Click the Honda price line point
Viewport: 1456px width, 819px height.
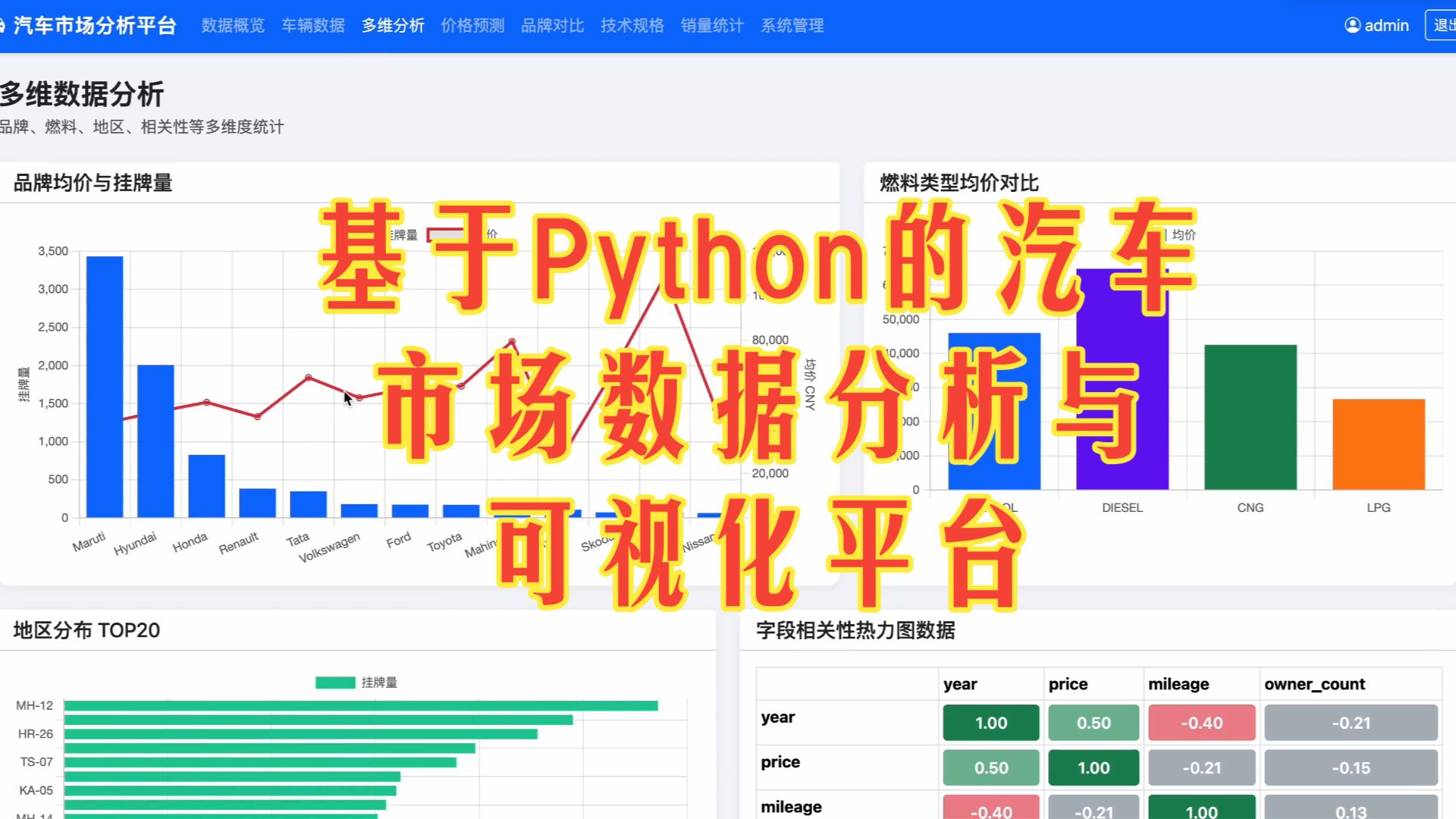206,402
